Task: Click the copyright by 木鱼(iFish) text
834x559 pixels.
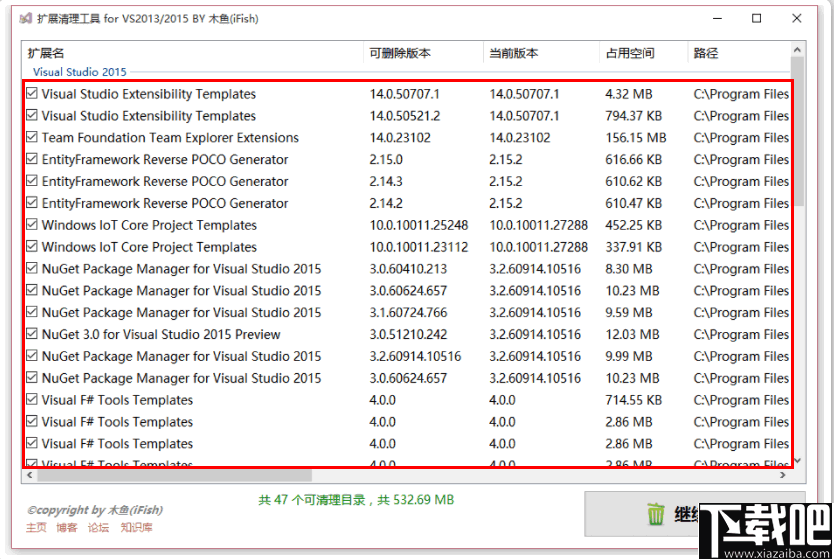Action: point(95,510)
